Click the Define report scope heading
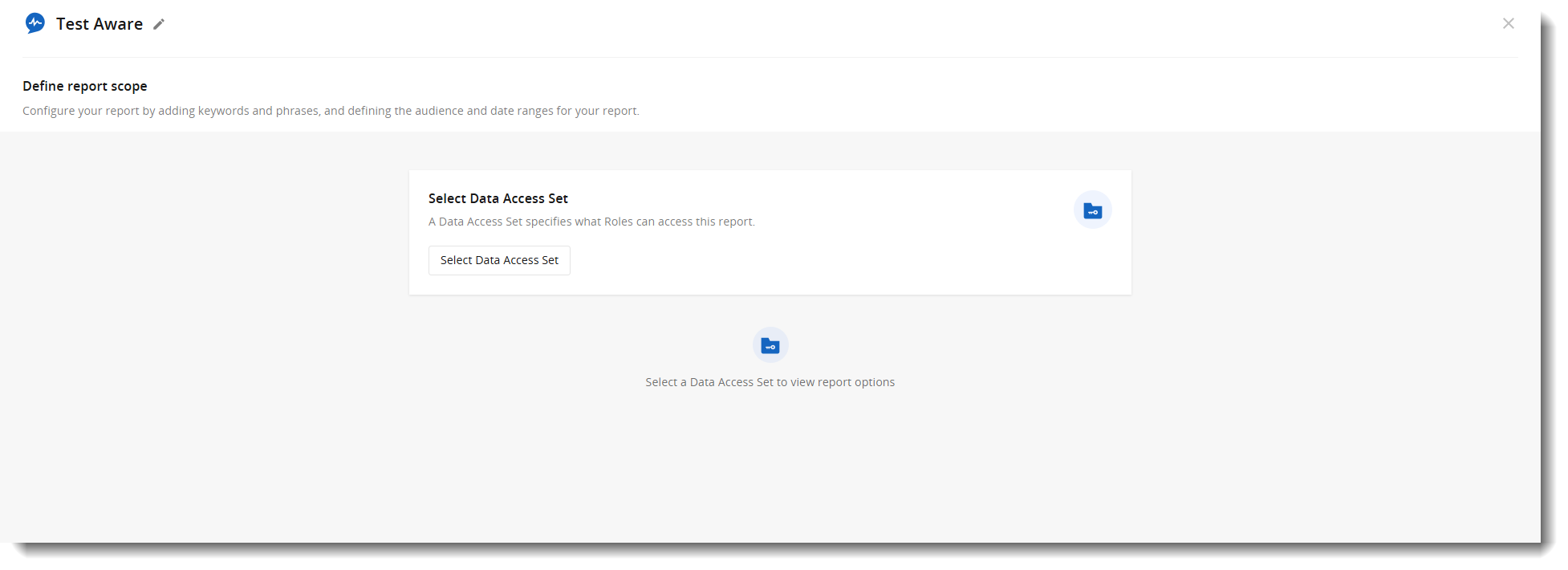 coord(84,86)
